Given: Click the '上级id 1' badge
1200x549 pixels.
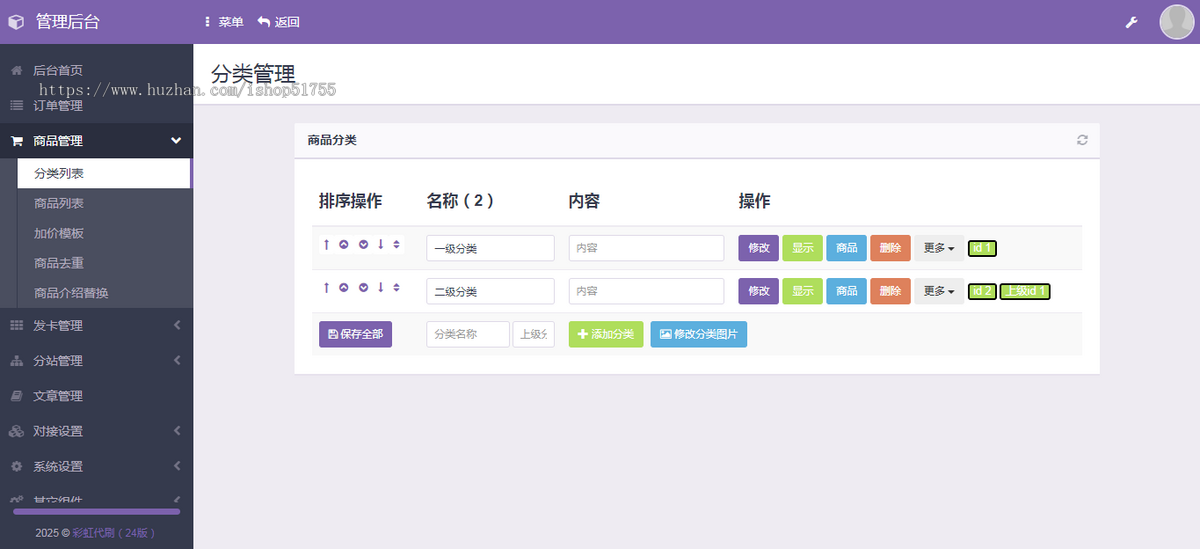Looking at the screenshot, I should click(x=1025, y=291).
